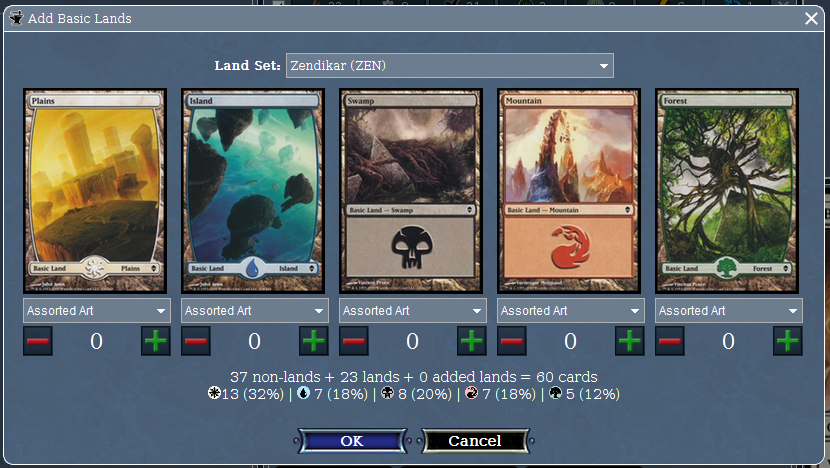Close the Add Basic Lands dialog

click(811, 19)
